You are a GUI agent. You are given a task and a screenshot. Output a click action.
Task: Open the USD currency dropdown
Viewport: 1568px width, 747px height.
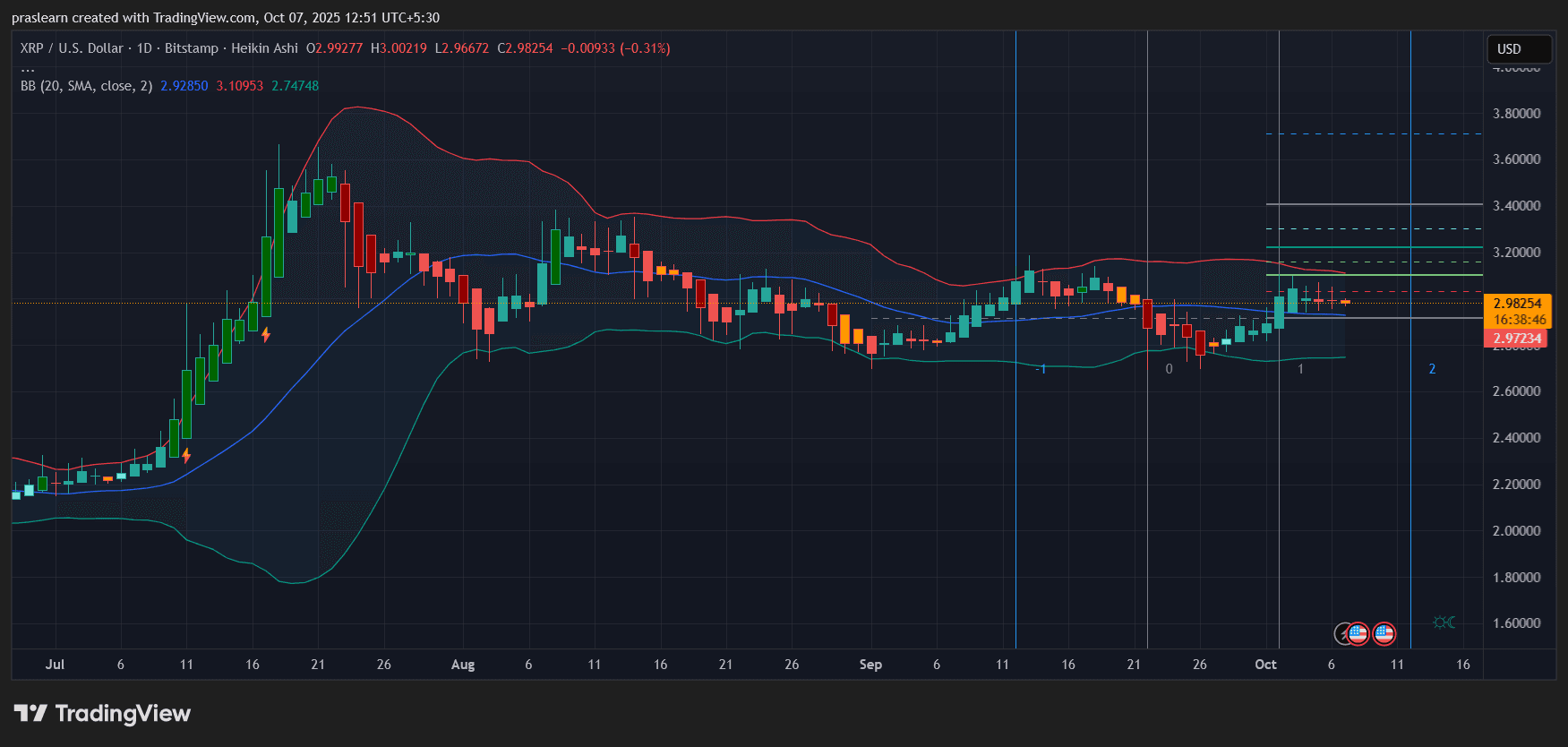1518,49
